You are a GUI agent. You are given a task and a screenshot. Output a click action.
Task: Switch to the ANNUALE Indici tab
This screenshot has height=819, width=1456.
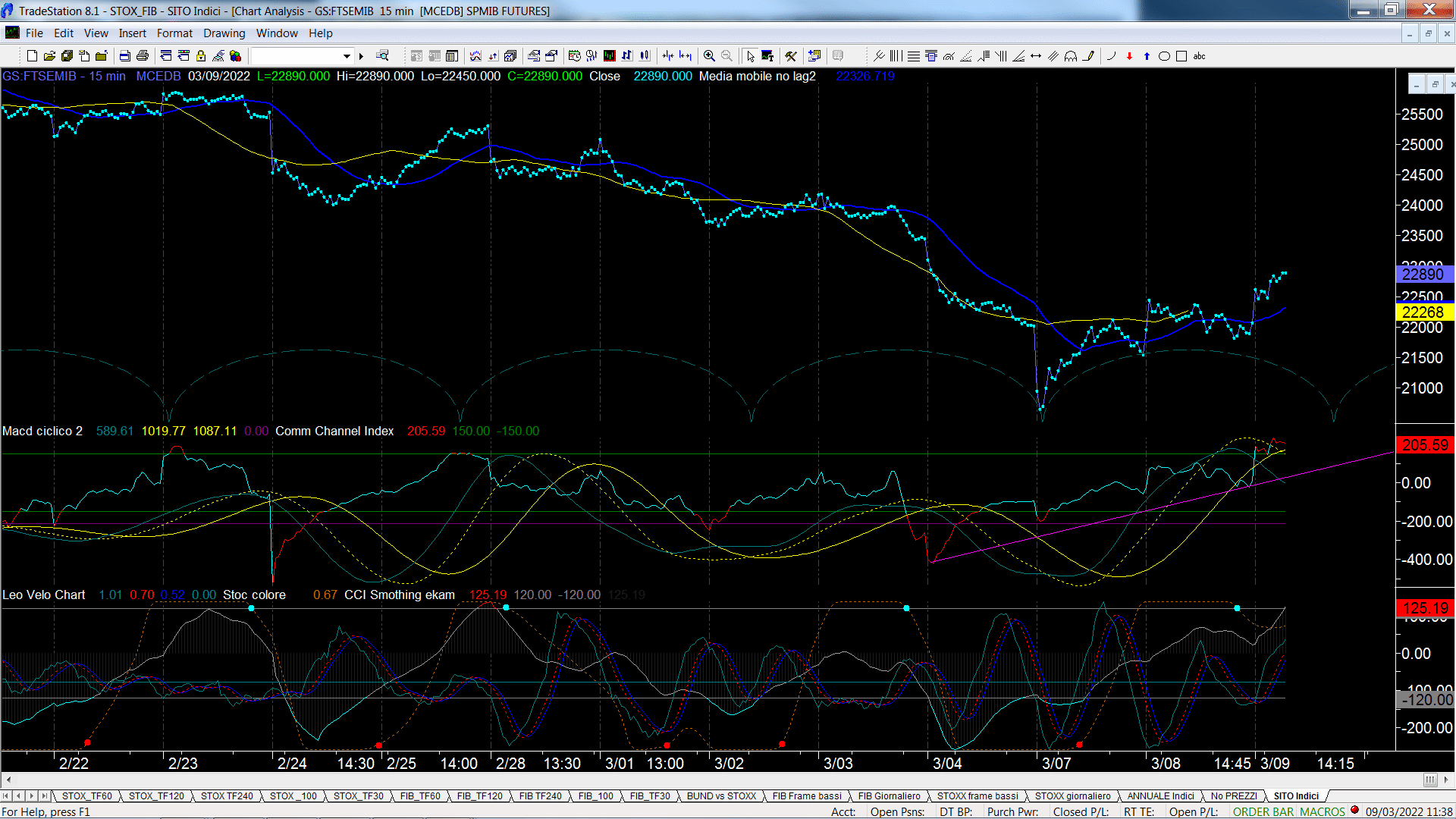point(1160,795)
